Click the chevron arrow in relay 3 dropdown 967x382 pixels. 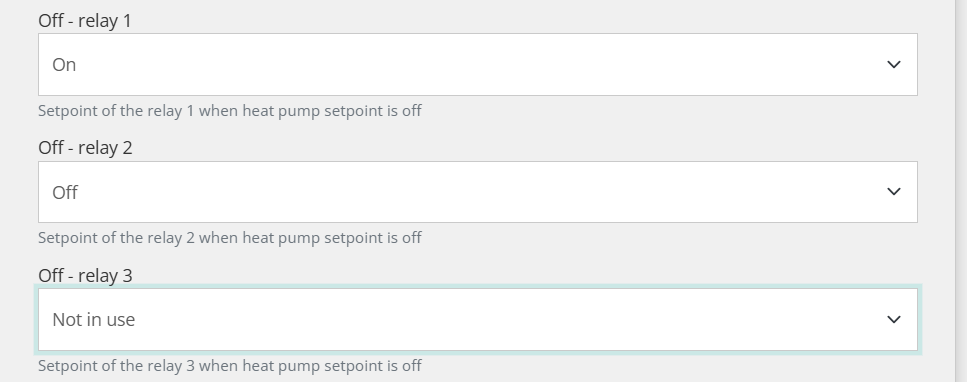(894, 320)
